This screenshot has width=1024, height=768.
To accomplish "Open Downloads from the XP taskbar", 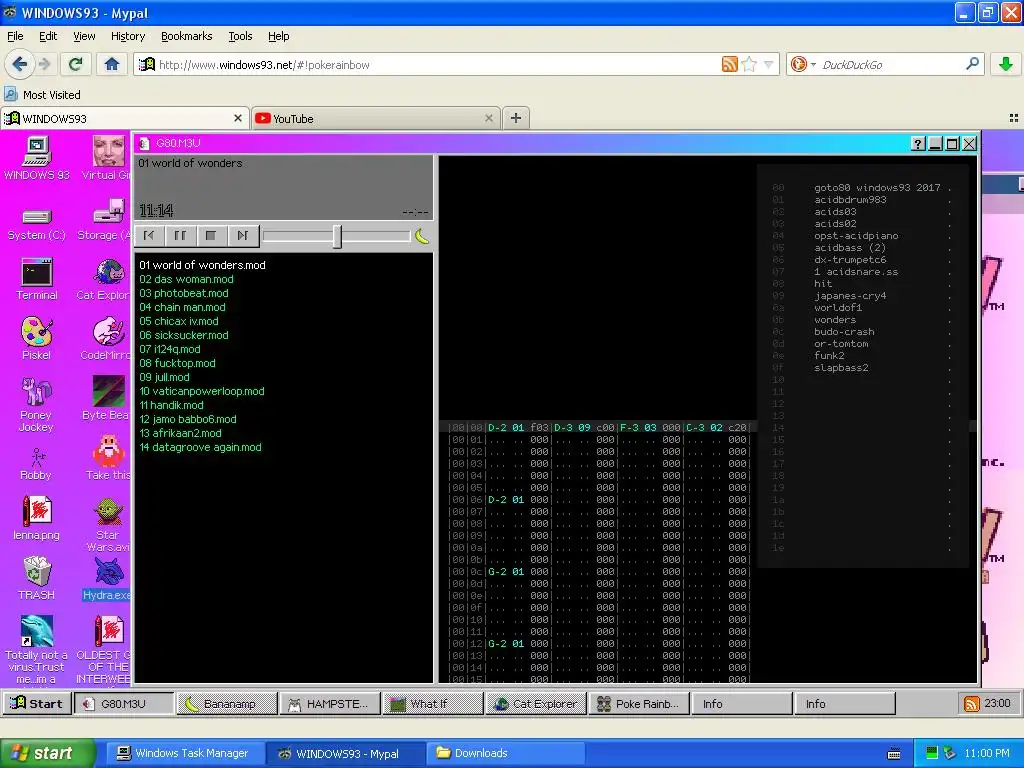I will click(504, 753).
